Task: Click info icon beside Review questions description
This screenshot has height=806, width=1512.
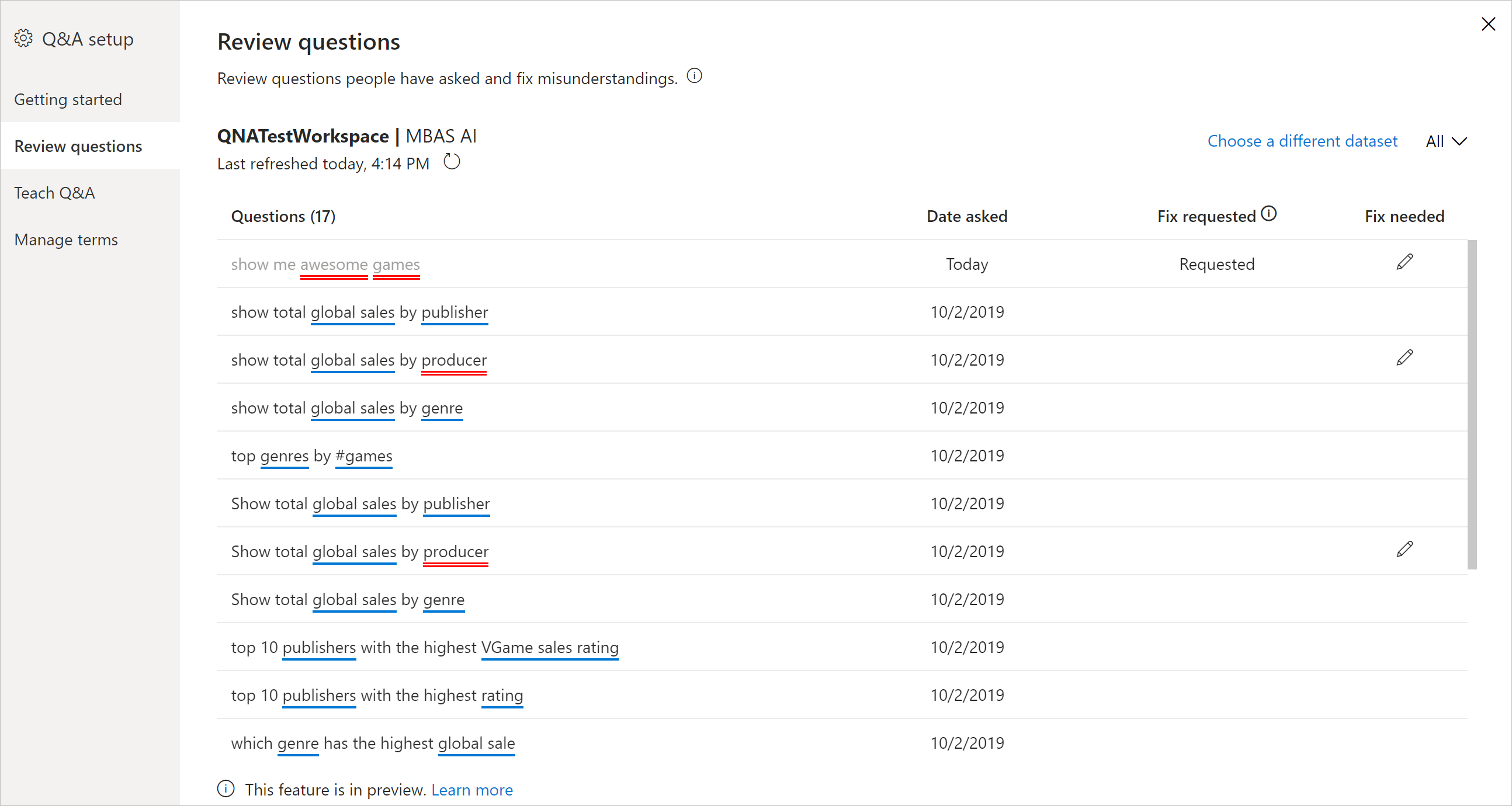Action: pyautogui.click(x=695, y=77)
